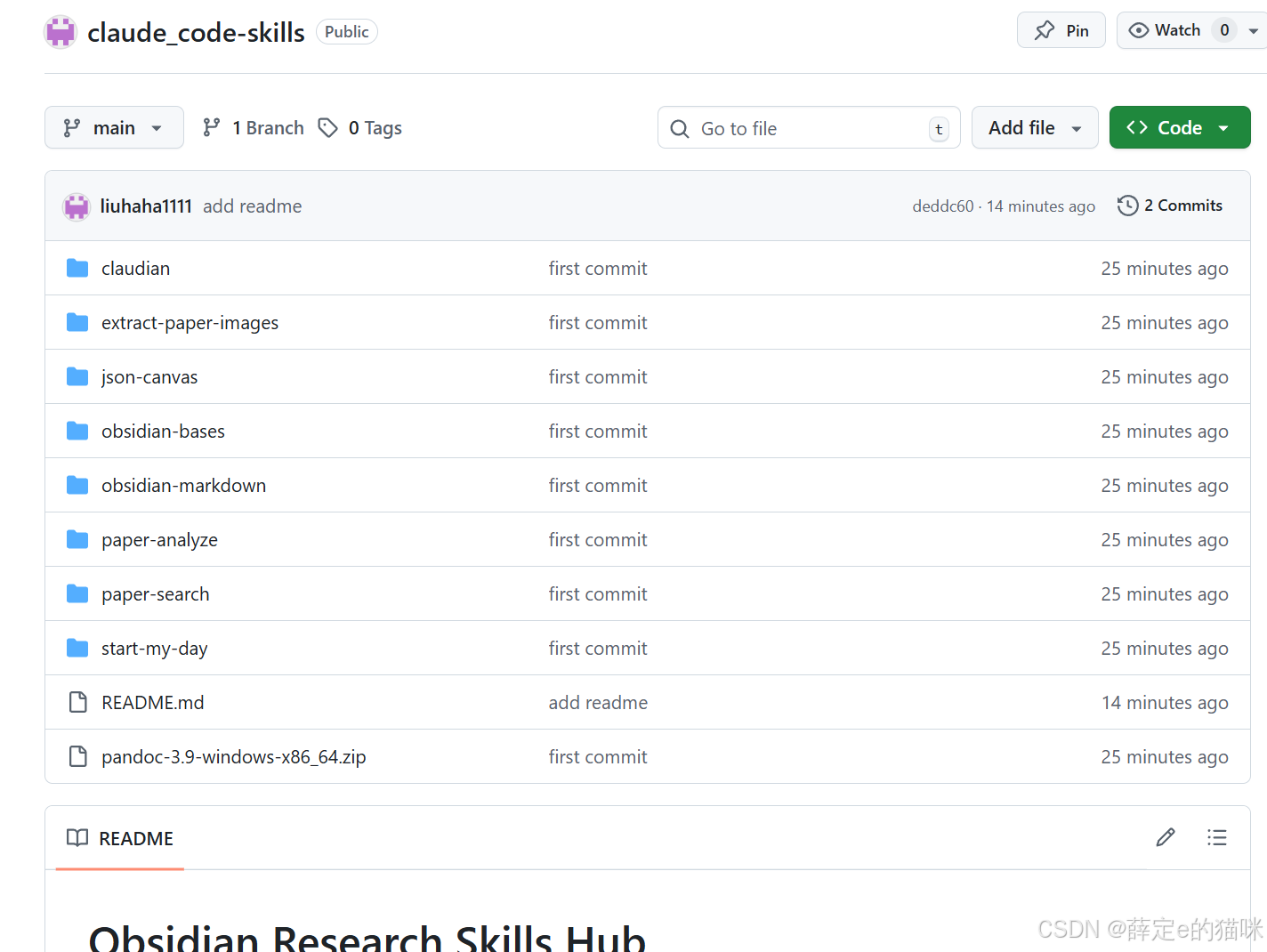Click the Watch count badge showing 0

point(1224,30)
